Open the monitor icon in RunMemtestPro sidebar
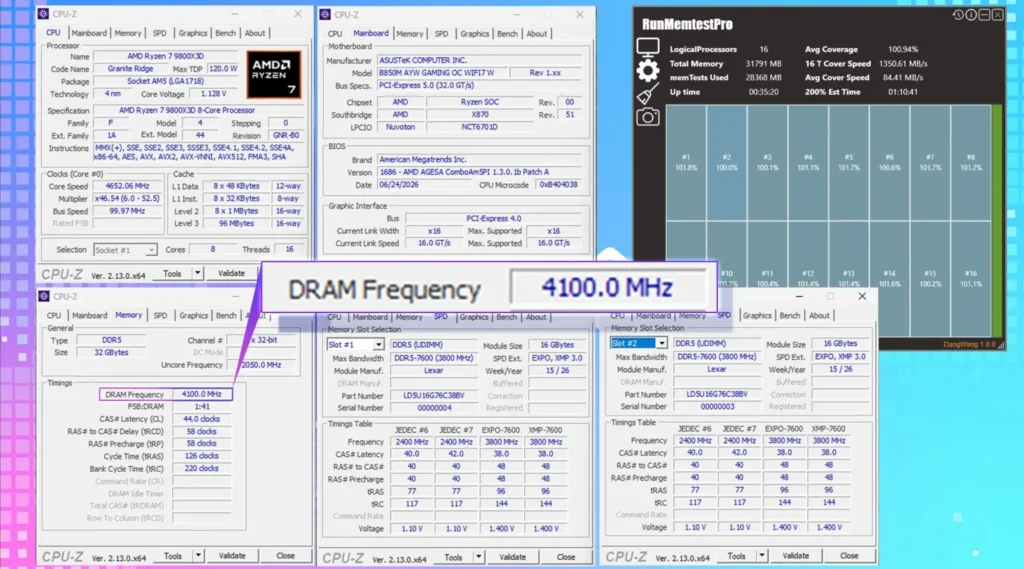Viewport: 1024px width, 569px height. coord(647,47)
